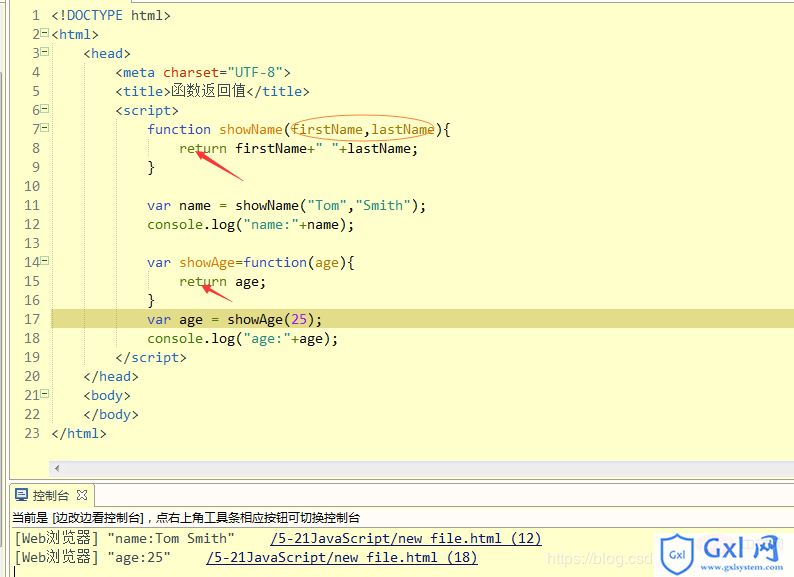Click the showName function name on line 7
This screenshot has width=794, height=577.
coord(251,130)
